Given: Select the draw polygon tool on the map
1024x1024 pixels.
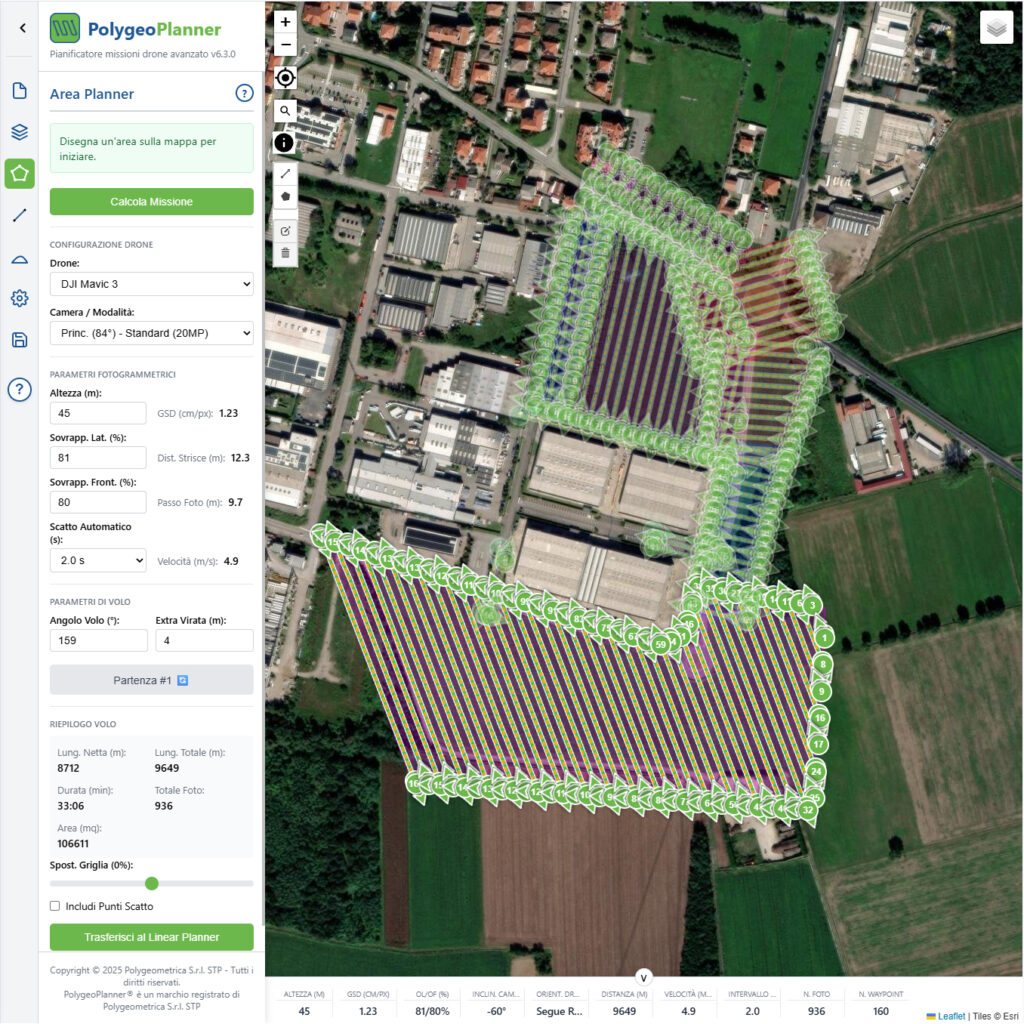Looking at the screenshot, I should pos(285,197).
